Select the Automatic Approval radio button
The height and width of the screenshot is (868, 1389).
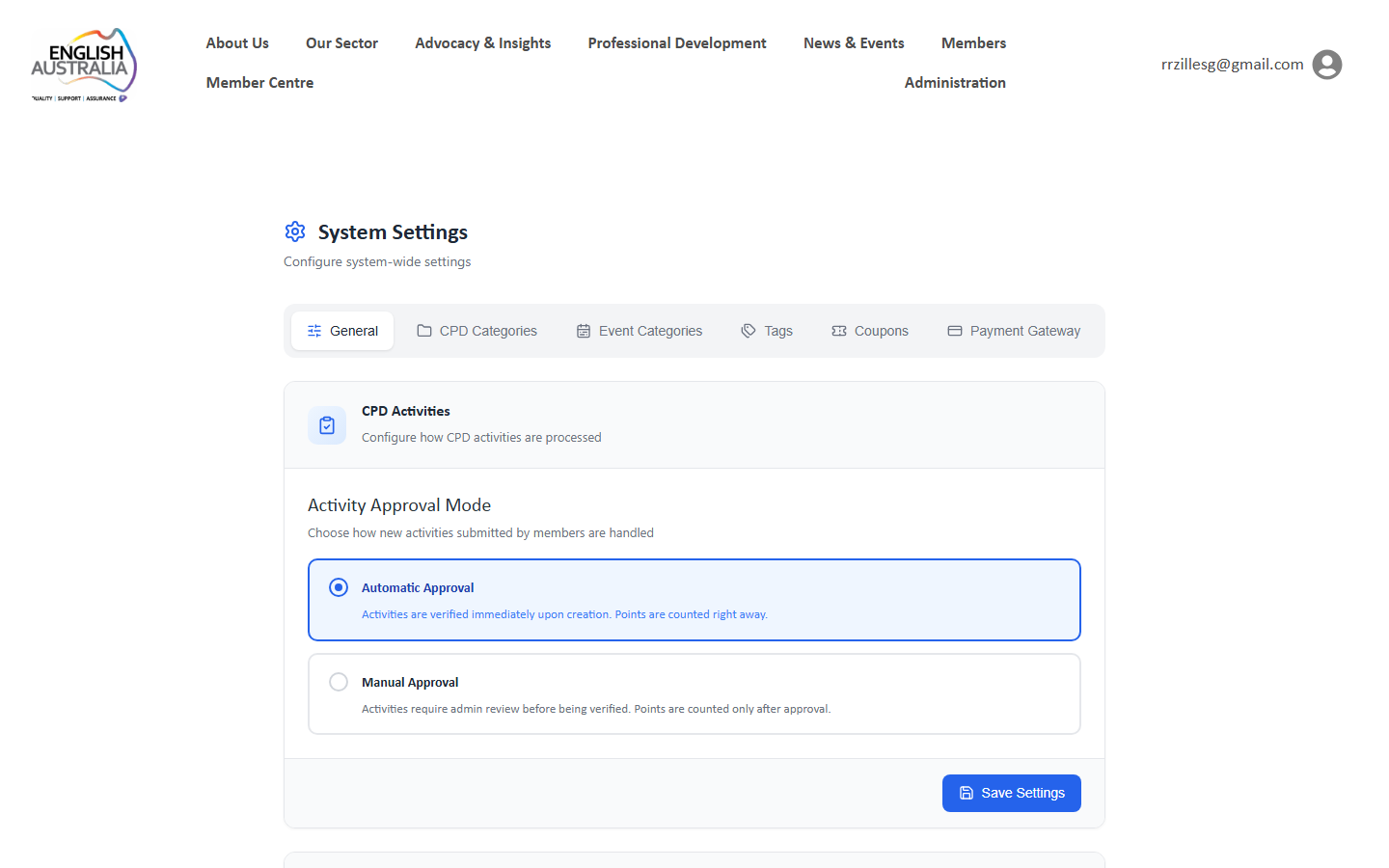[x=339, y=587]
